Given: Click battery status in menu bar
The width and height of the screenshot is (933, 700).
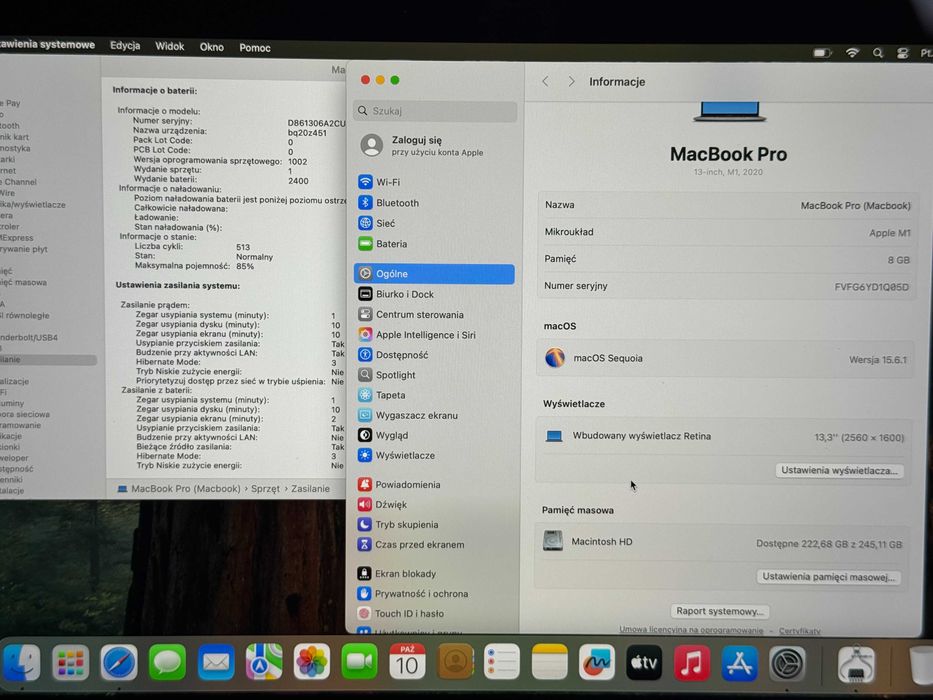Looking at the screenshot, I should 822,53.
